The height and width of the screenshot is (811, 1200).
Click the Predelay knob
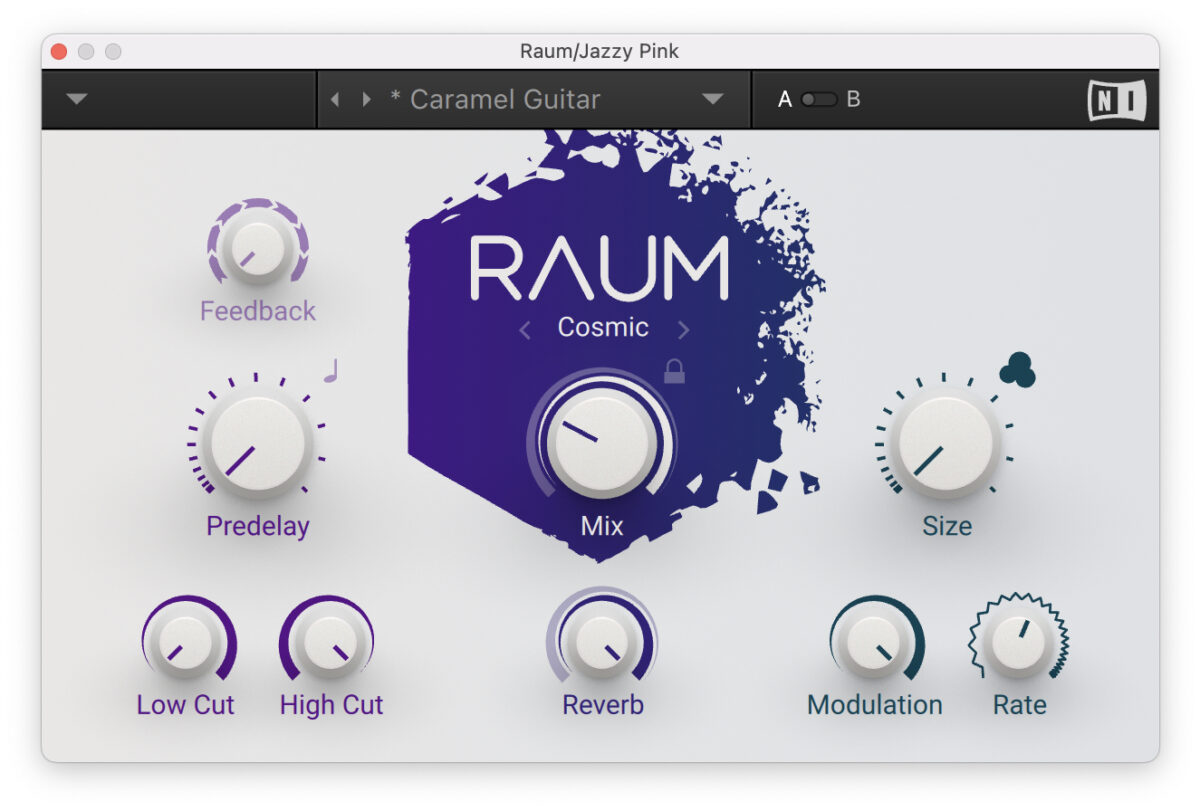tap(257, 443)
